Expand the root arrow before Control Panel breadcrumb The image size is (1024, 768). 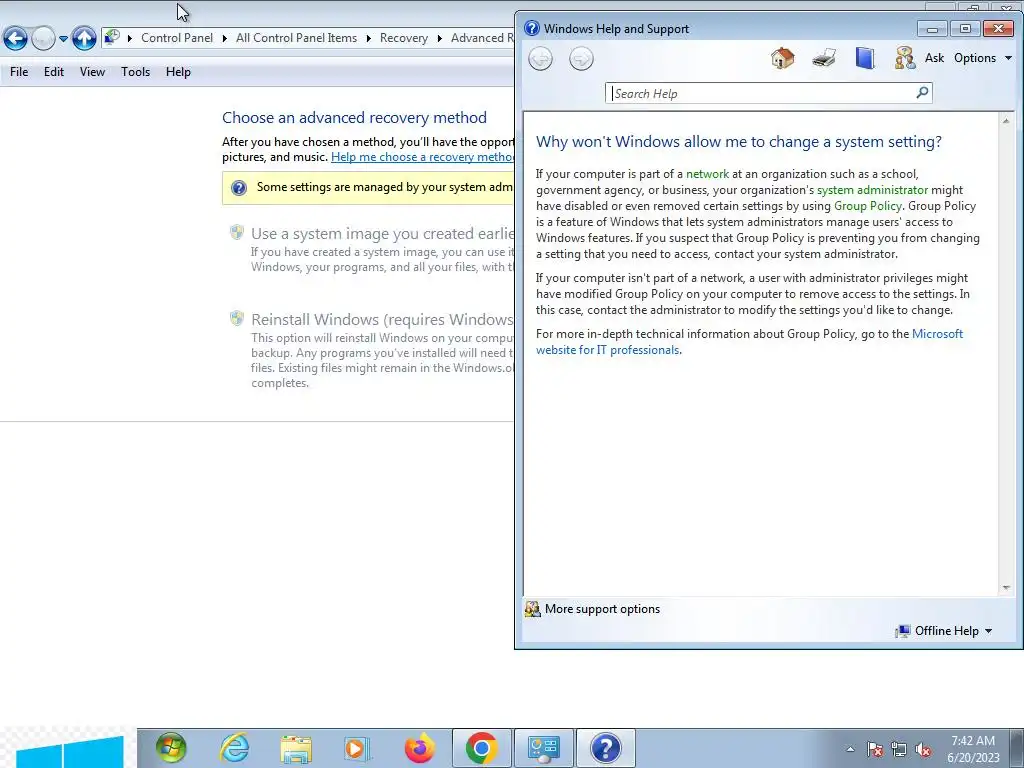[129, 39]
